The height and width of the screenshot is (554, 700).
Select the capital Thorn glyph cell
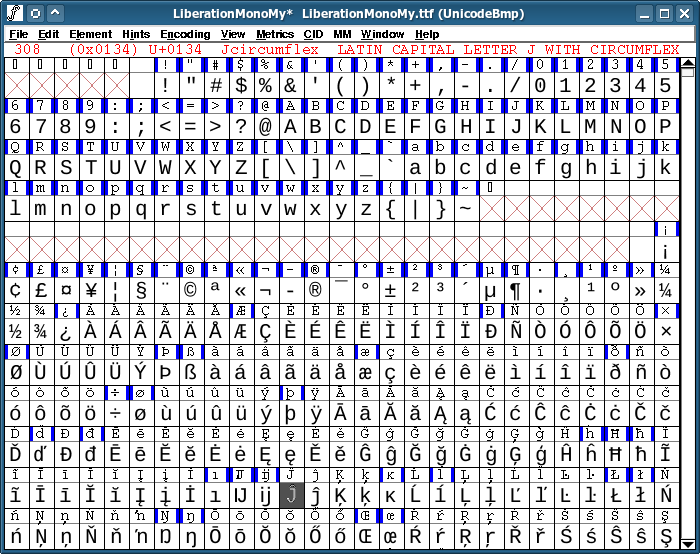pos(166,373)
